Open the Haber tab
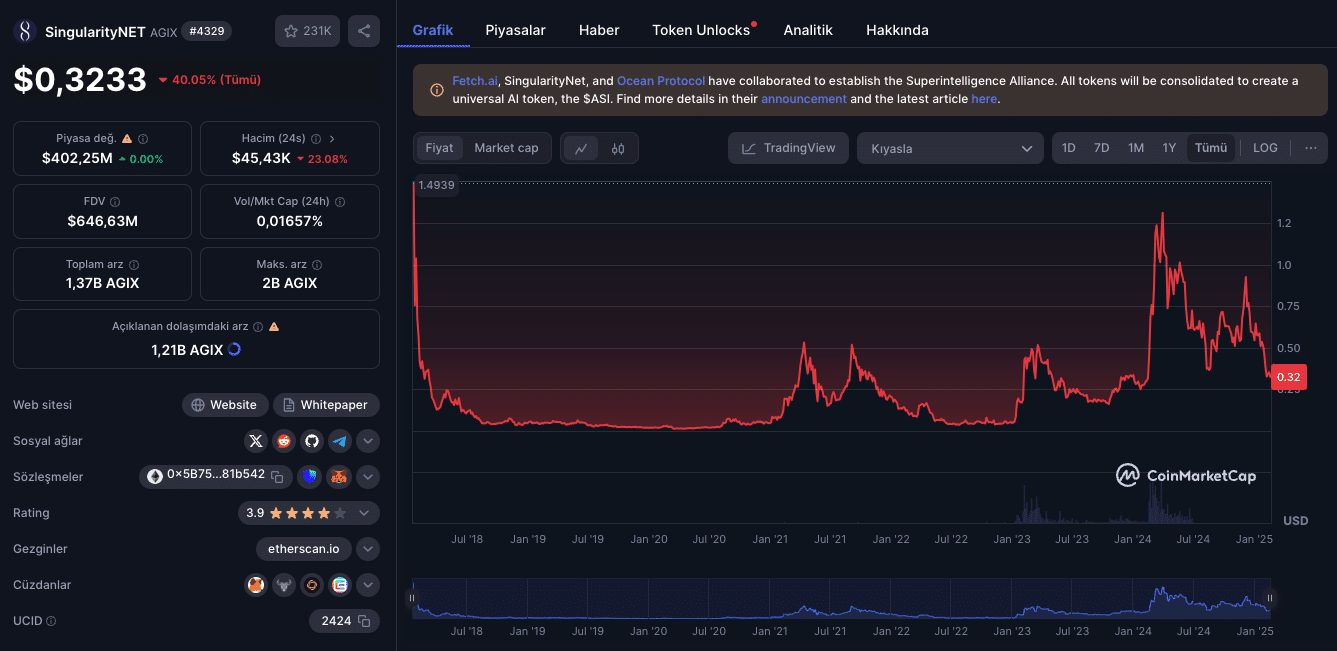The image size is (1337, 651). pos(599,30)
